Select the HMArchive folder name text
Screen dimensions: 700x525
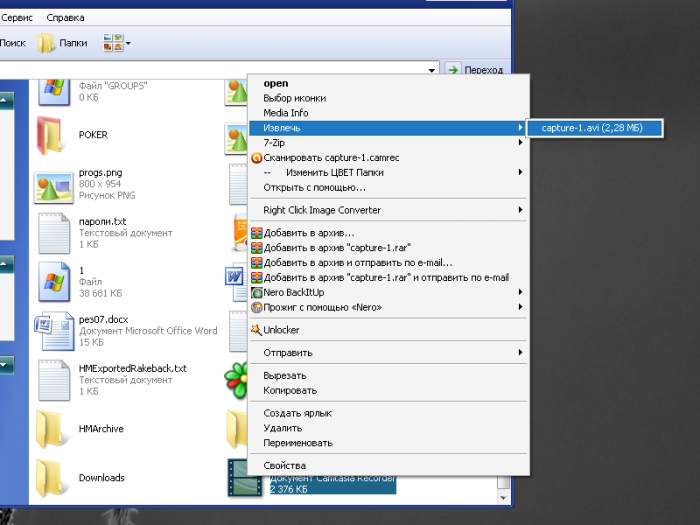point(101,429)
